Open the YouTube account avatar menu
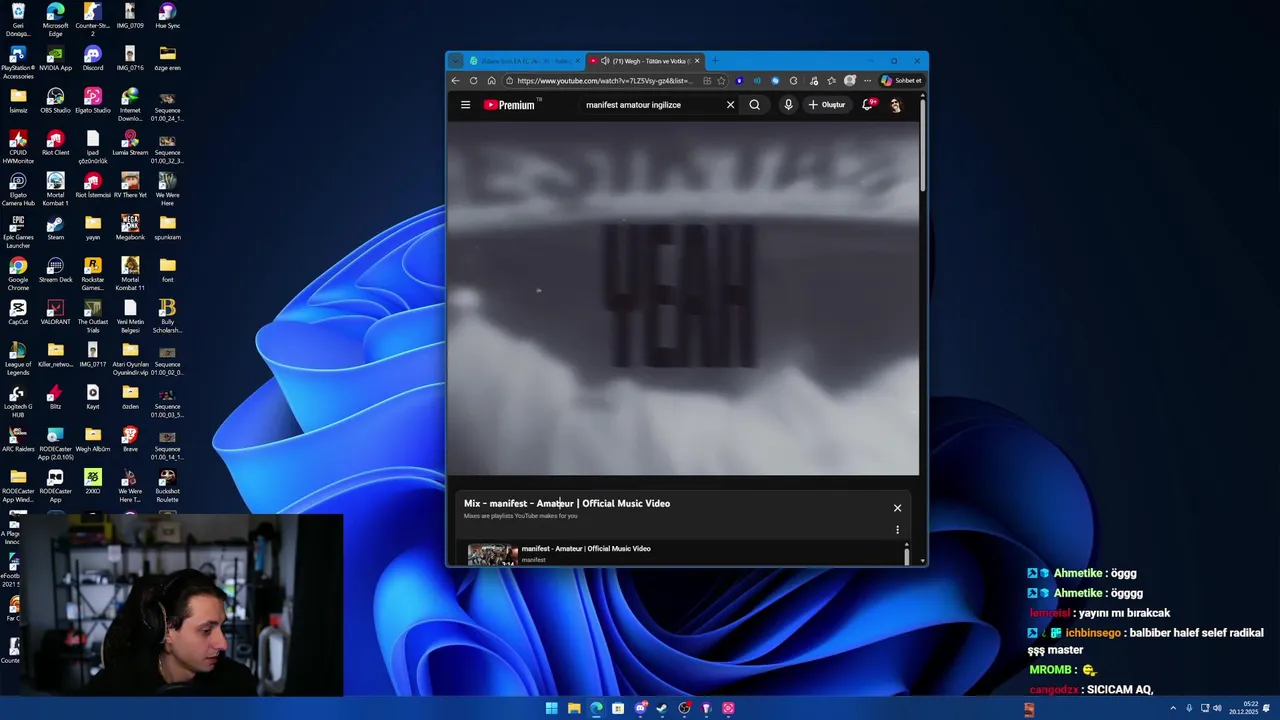Screen dimensions: 1280x720 895,105
